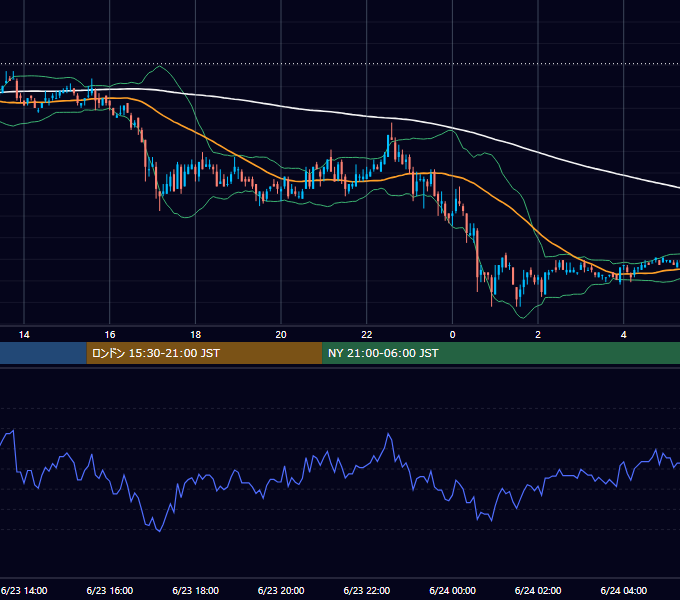
Task: Select the 4 hour label on price axis
Action: [x=624, y=335]
